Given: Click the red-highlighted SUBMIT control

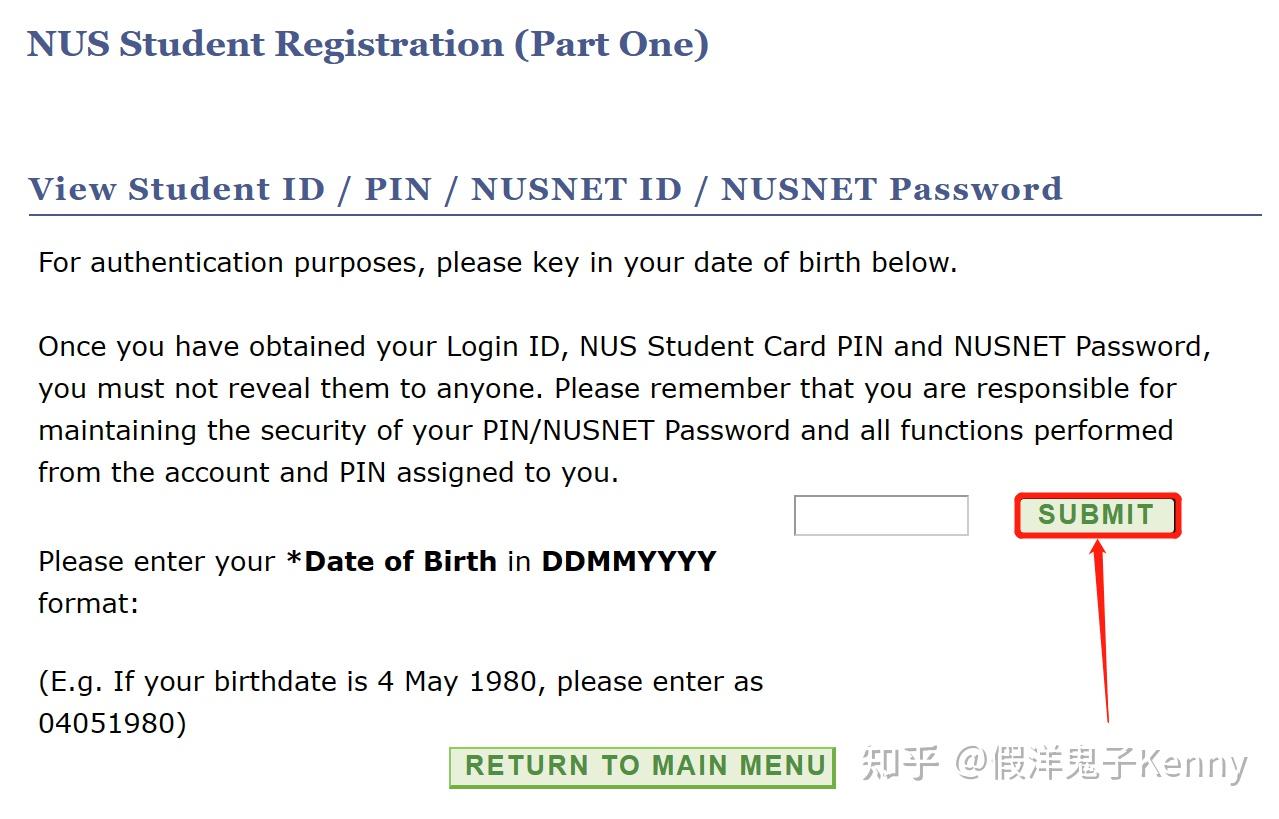Looking at the screenshot, I should click(x=1096, y=514).
